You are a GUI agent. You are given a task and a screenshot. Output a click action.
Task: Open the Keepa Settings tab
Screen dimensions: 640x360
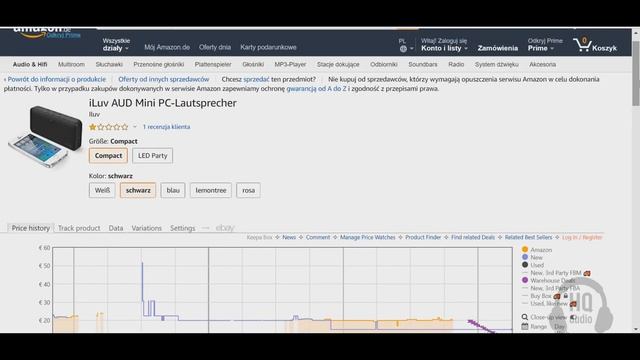point(182,228)
